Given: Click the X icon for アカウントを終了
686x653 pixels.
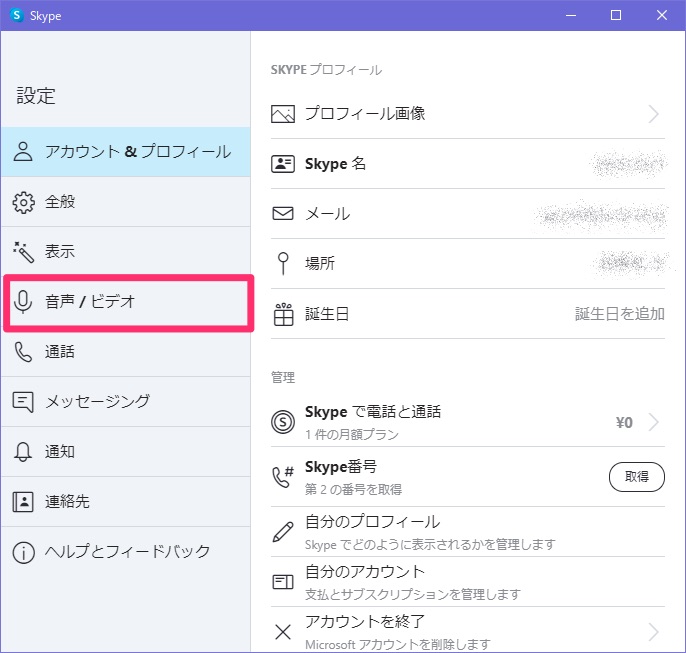Looking at the screenshot, I should tap(283, 632).
